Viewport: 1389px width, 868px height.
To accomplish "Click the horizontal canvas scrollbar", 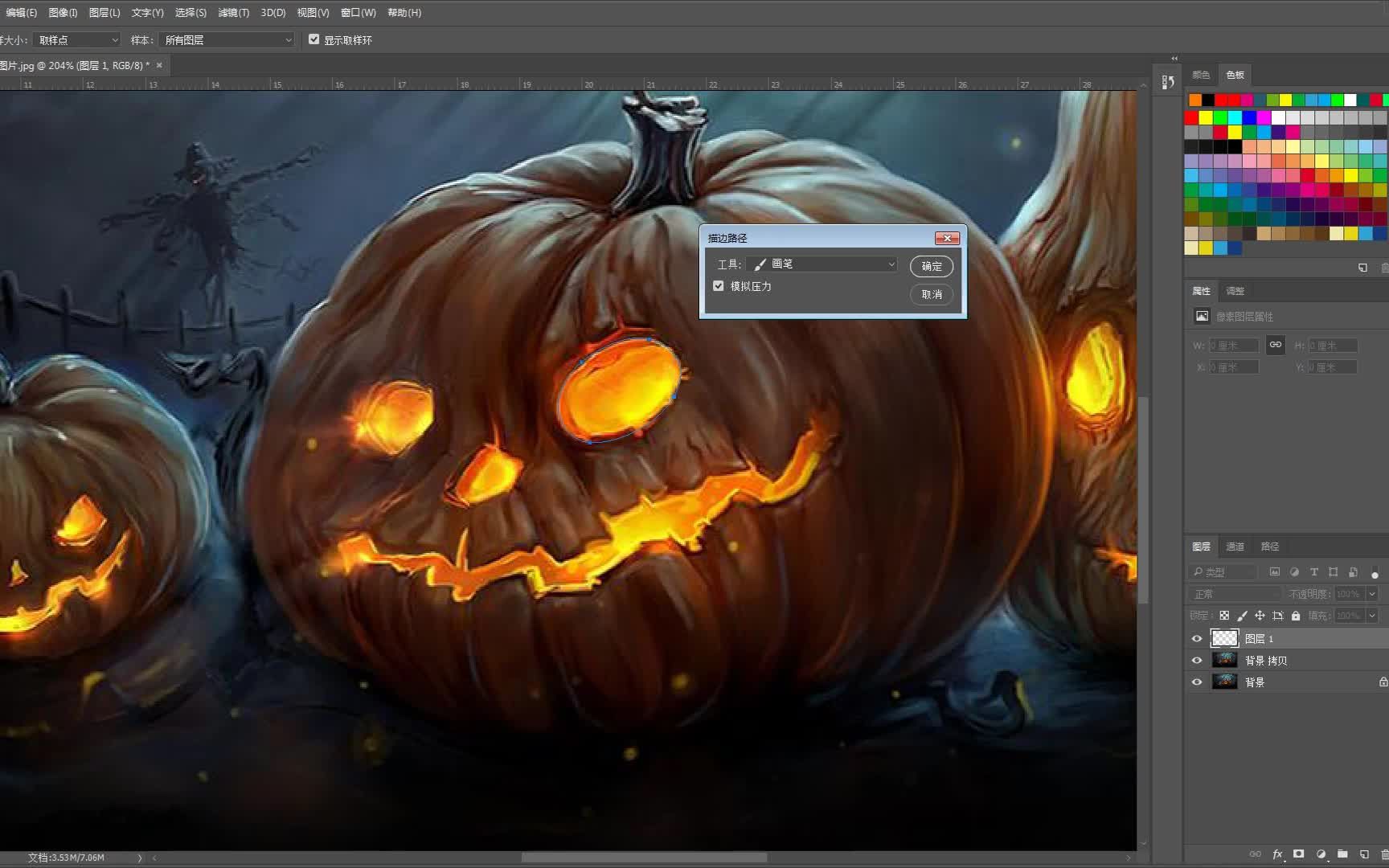I will pyautogui.click(x=644, y=858).
